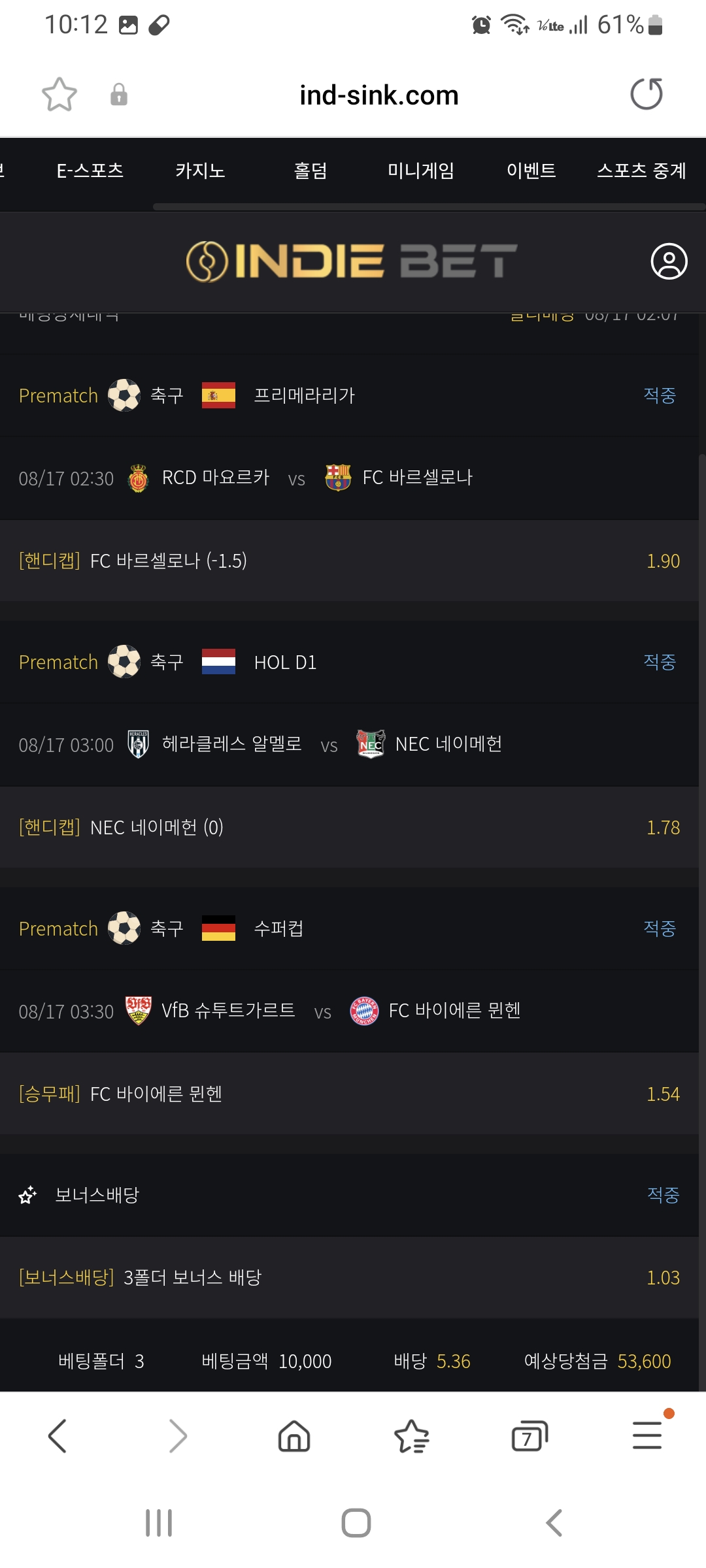Tap the INDIE BET logo
The width and height of the screenshot is (706, 1568).
[352, 261]
